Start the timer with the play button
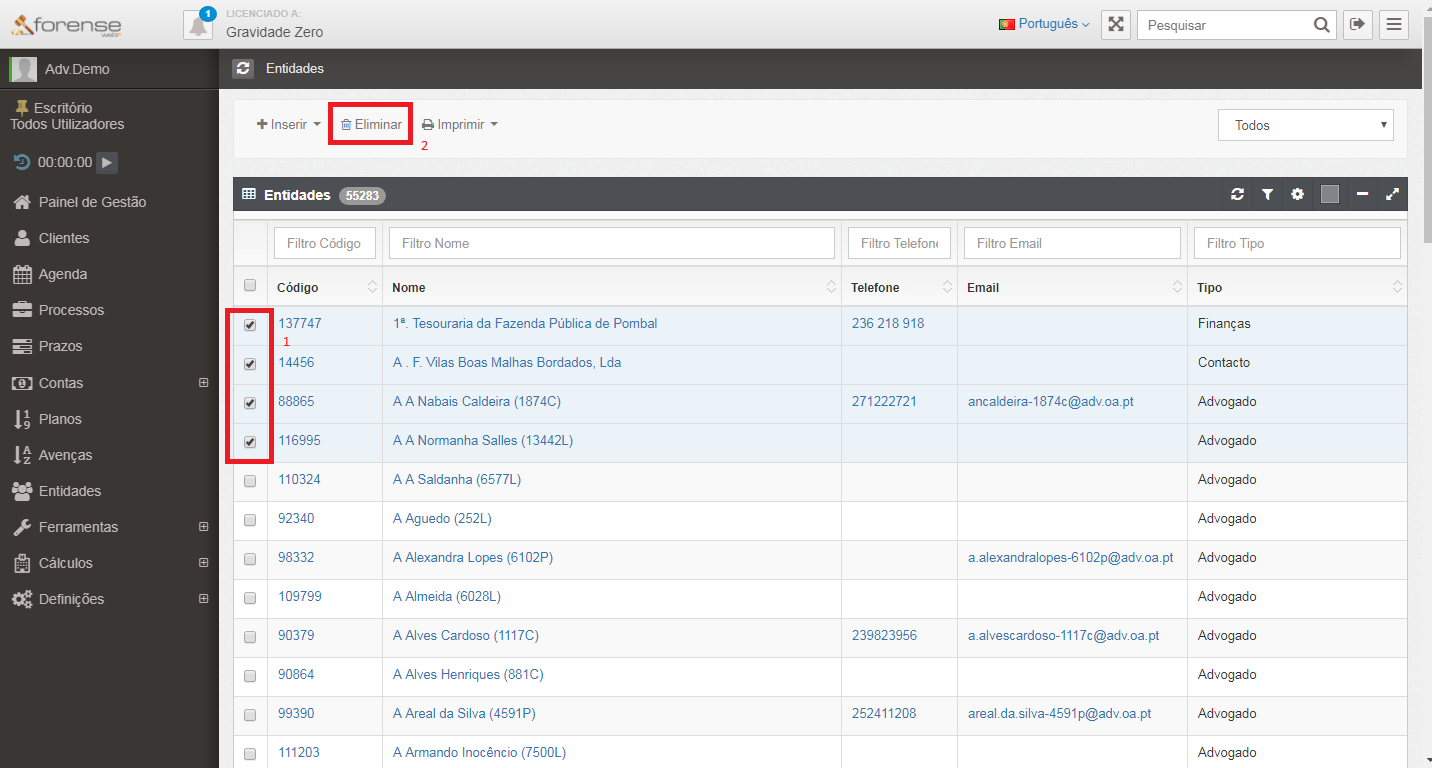This screenshot has width=1432, height=768. click(x=108, y=162)
